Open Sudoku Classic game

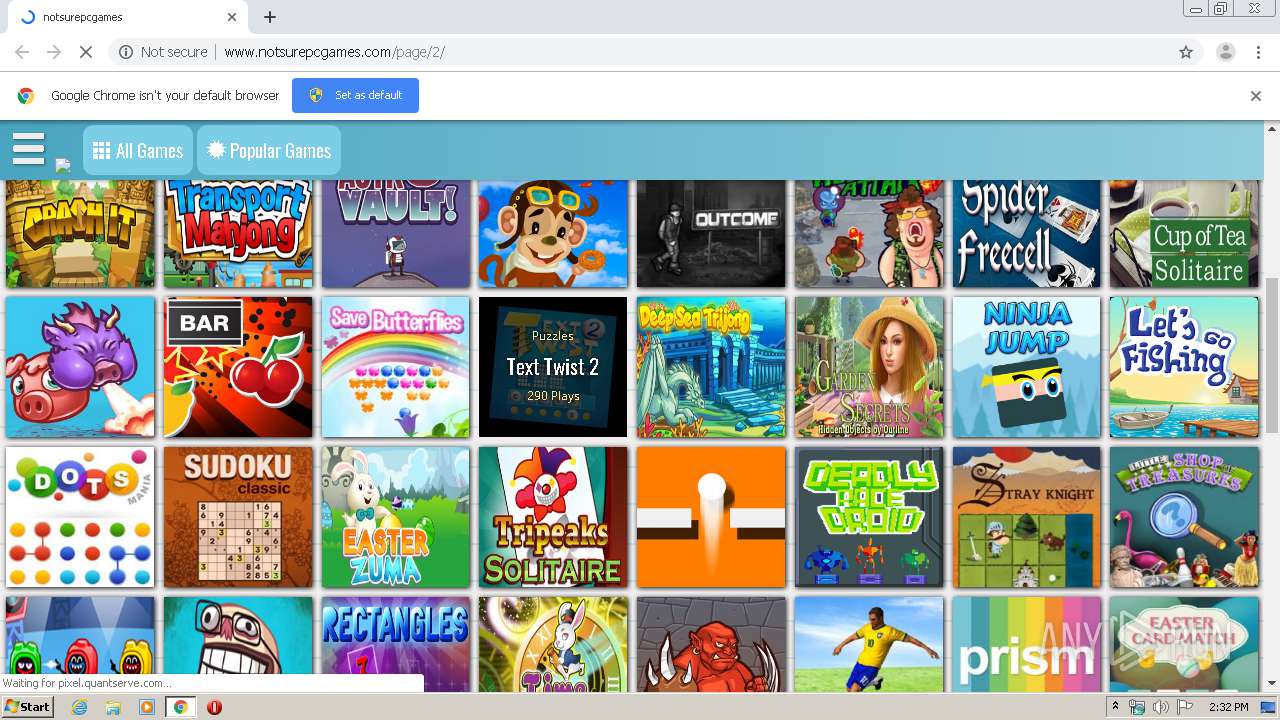coord(238,517)
